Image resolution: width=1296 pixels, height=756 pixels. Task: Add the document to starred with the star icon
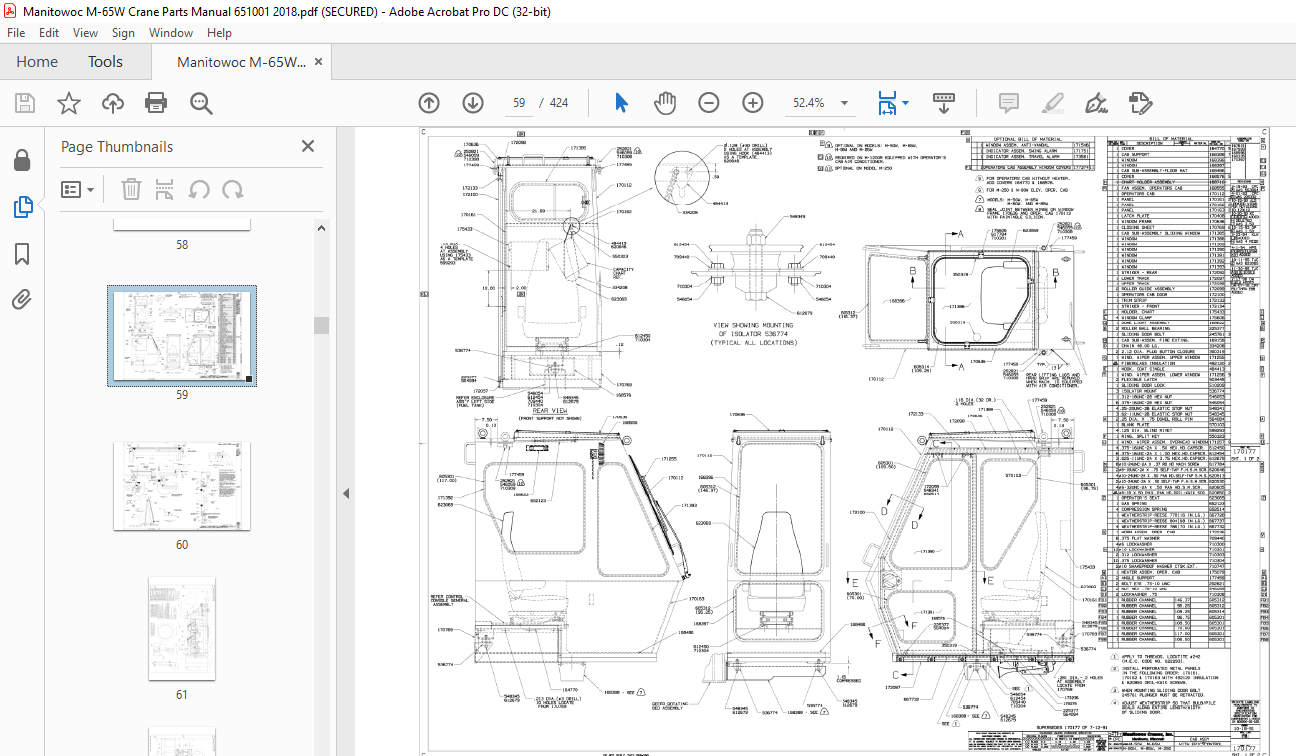pyautogui.click(x=68, y=103)
